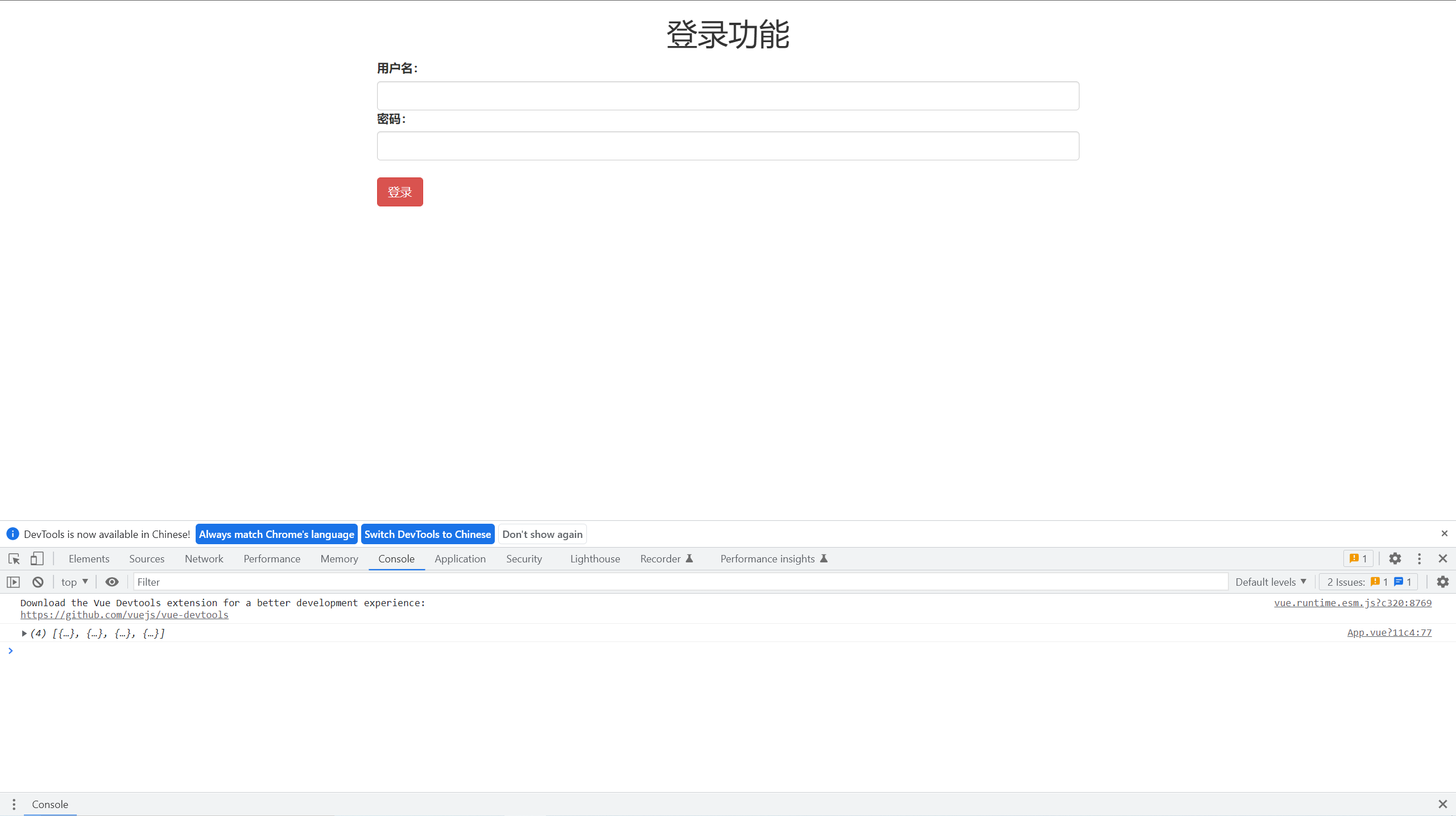1456x816 pixels.
Task: Clear console with the ban icon
Action: [x=38, y=582]
